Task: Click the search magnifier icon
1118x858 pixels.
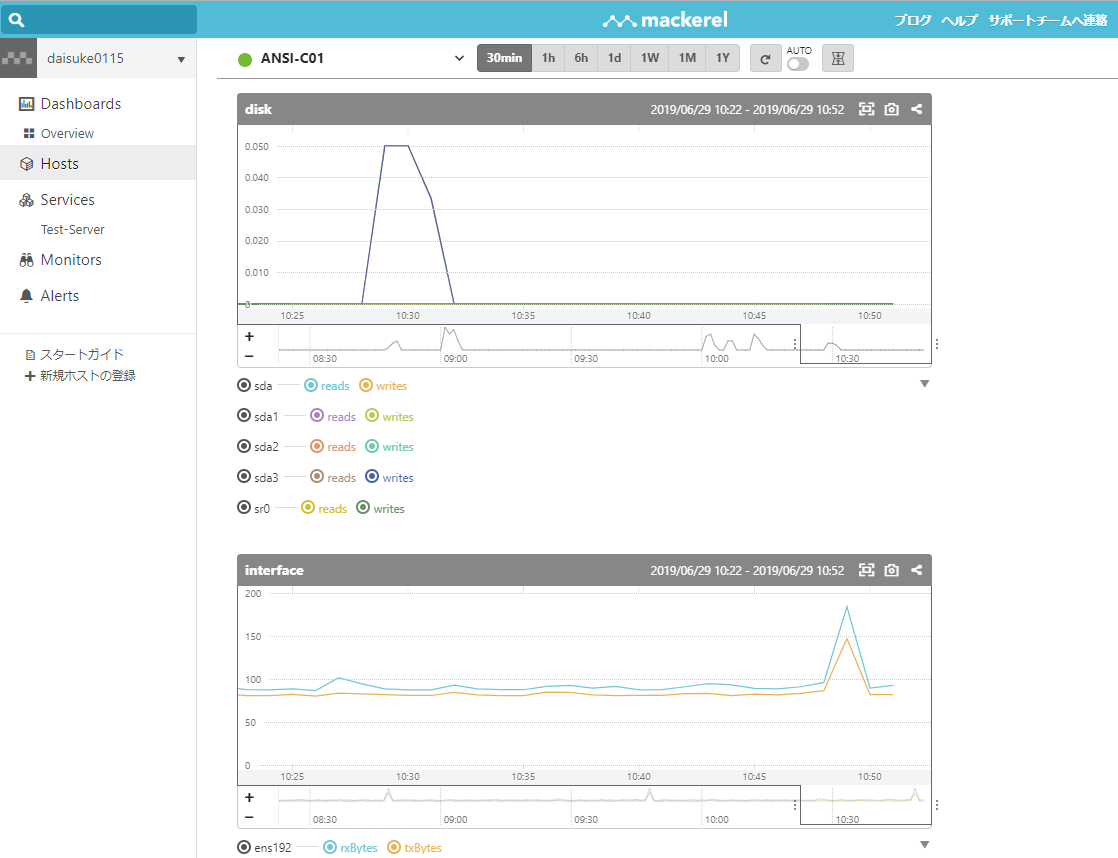Action: pyautogui.click(x=16, y=19)
